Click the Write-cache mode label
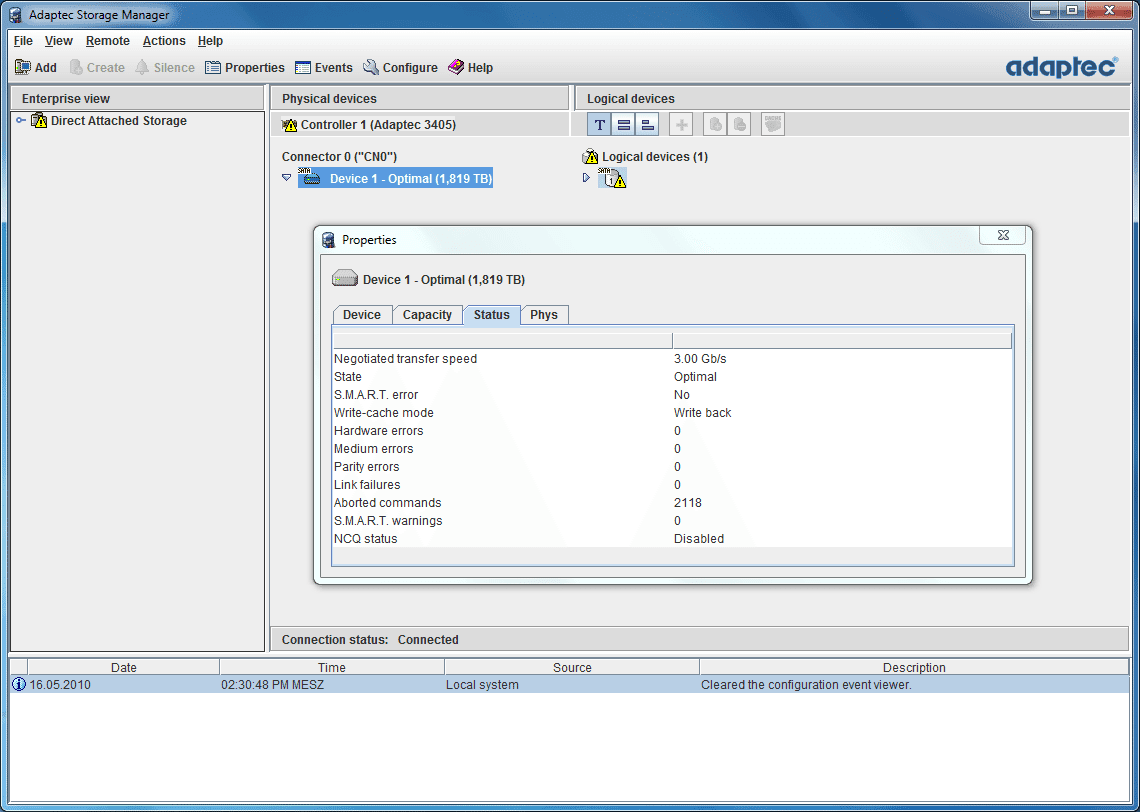1140x812 pixels. (x=384, y=413)
